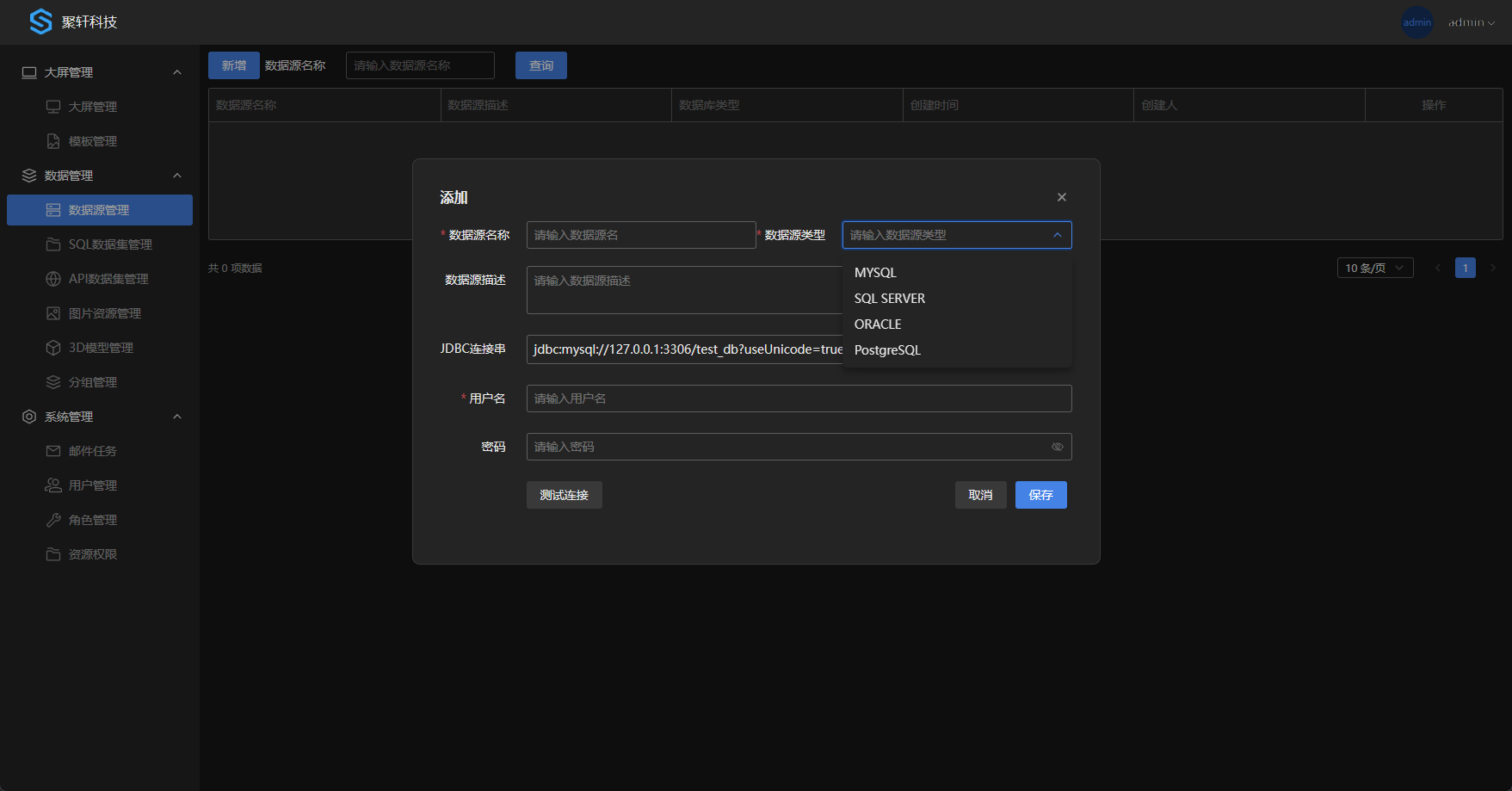Open the admin user dropdown

tap(1471, 22)
